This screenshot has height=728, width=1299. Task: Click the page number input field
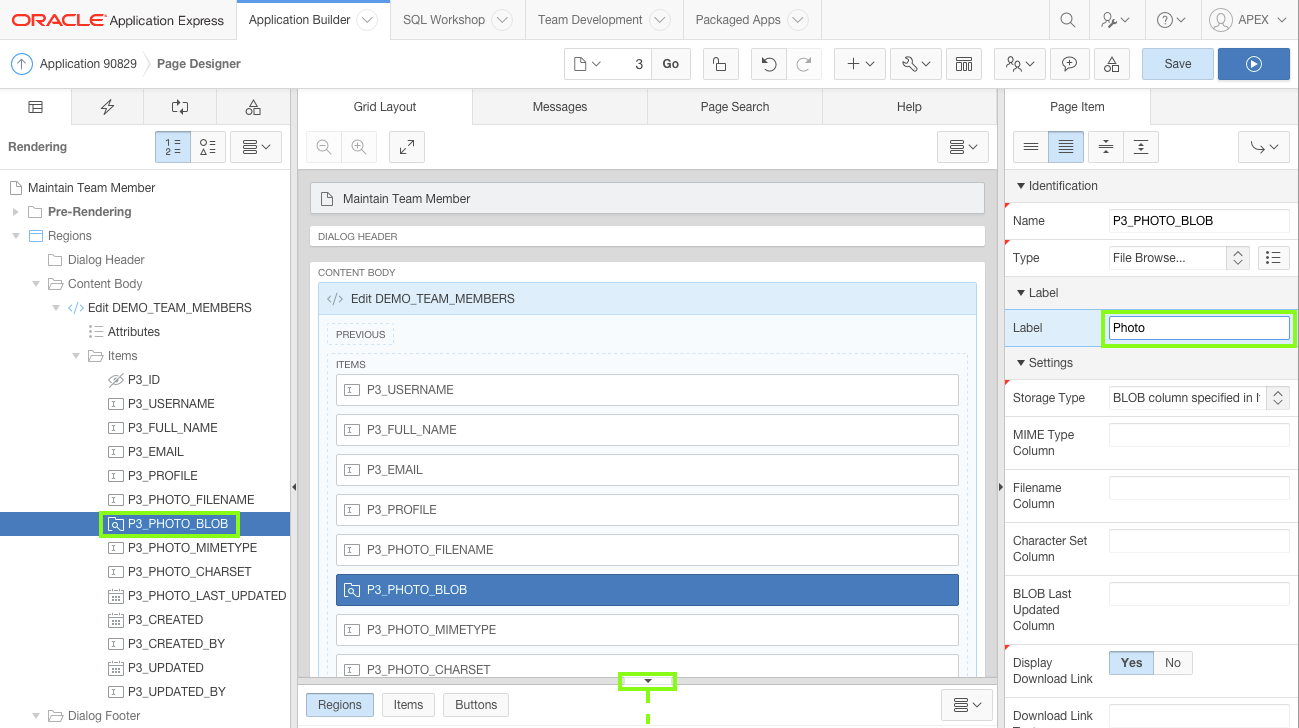point(630,64)
